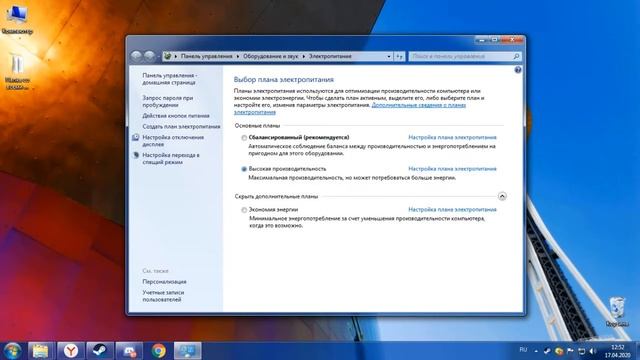The width and height of the screenshot is (640, 360).
Task: Click the Forward navigation arrow
Action: tap(149, 56)
